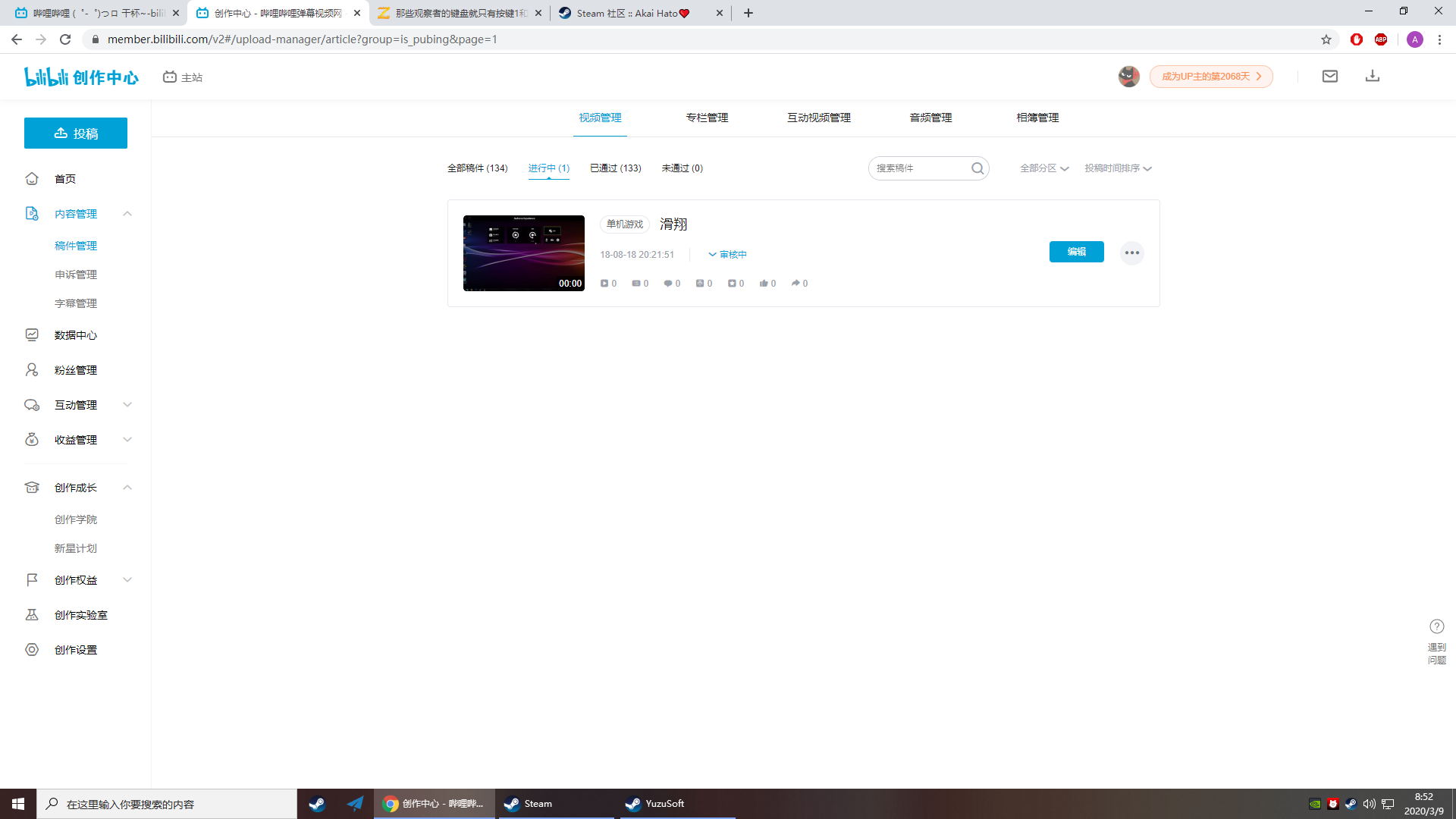1456x819 pixels.
Task: Open 创作设置 settings icon
Action: [x=32, y=649]
